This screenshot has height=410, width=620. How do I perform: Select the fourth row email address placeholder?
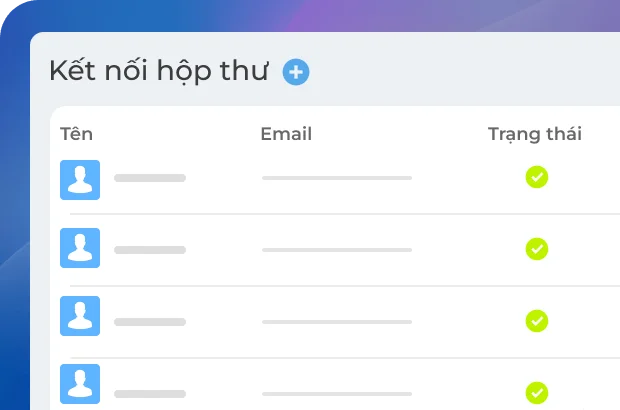(x=337, y=394)
